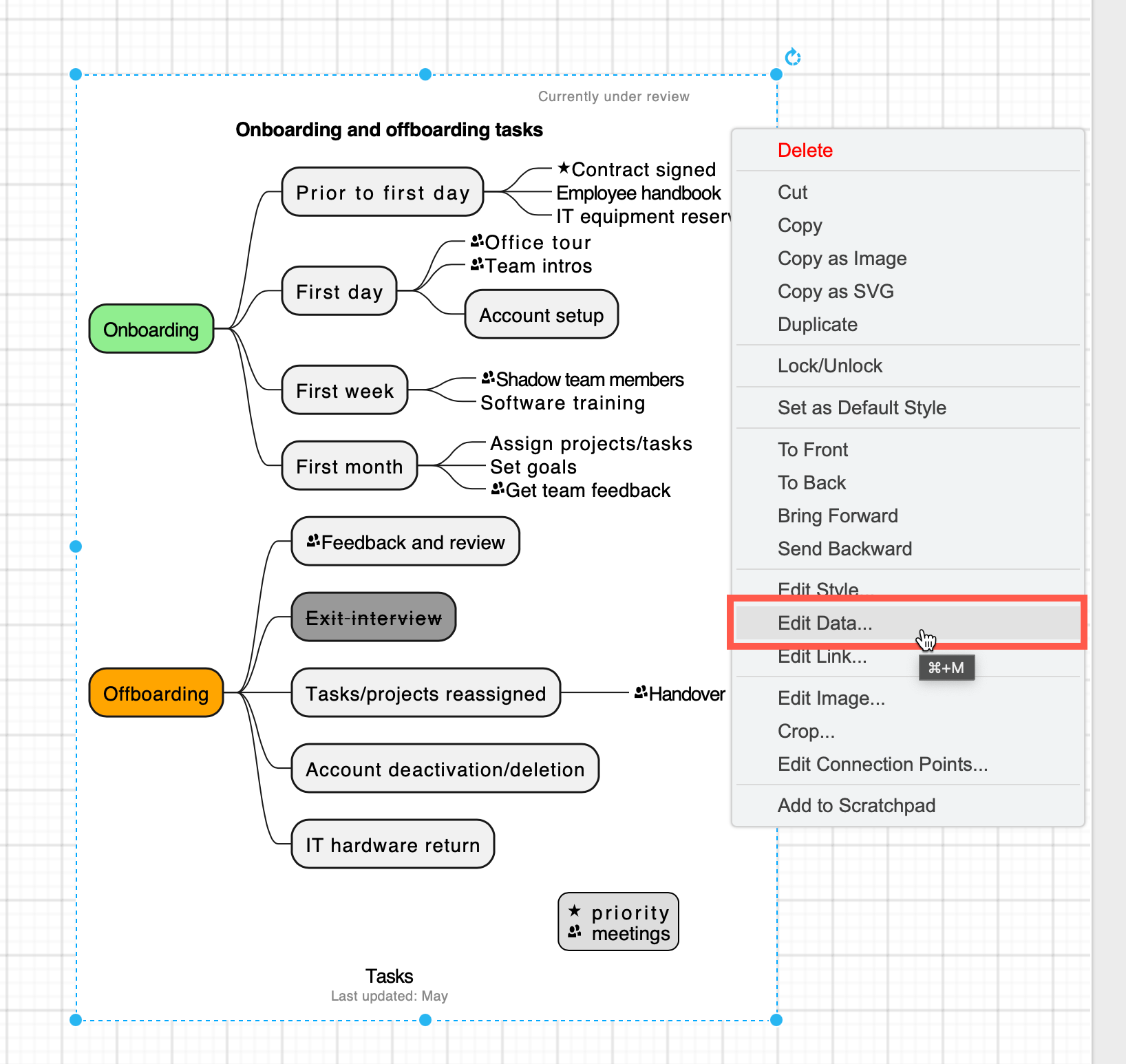Screen dimensions: 1126x1064
Task: Click the left-middle selection handle
Action: point(76,546)
